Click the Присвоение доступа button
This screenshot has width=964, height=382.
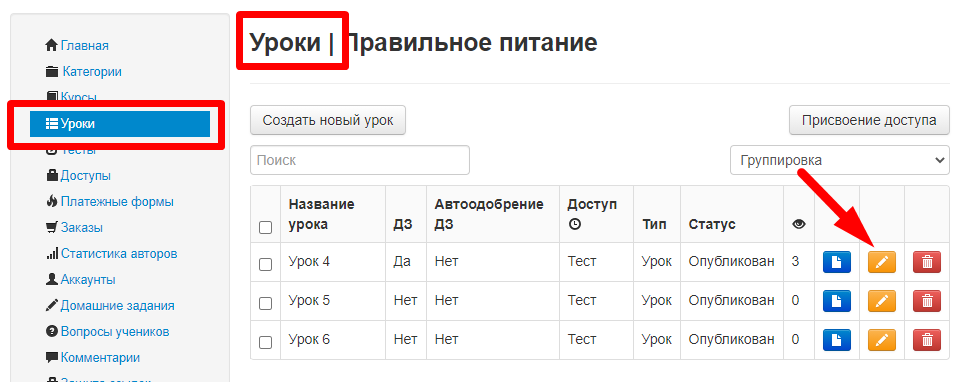(869, 120)
